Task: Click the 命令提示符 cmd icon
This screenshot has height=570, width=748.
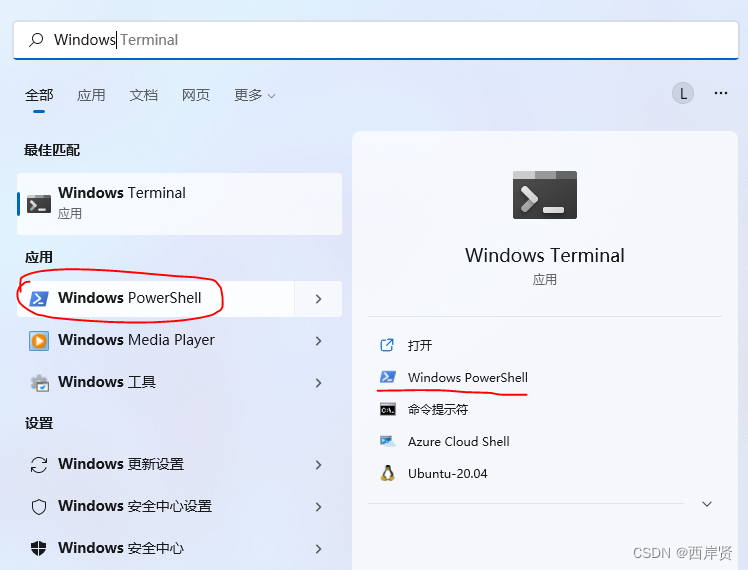Action: point(387,410)
